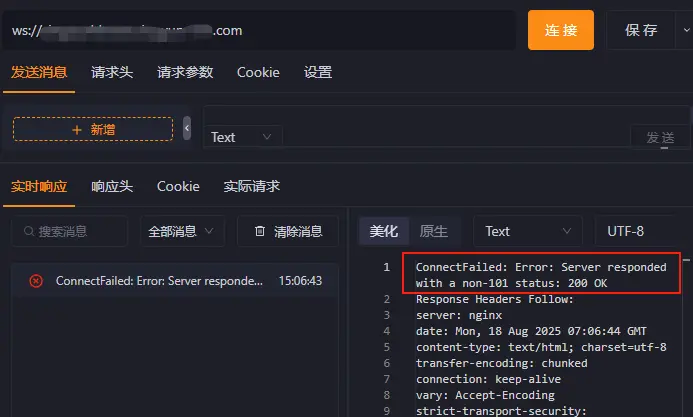The image size is (693, 417).
Task: Click the 保存 save button
Action: click(641, 30)
